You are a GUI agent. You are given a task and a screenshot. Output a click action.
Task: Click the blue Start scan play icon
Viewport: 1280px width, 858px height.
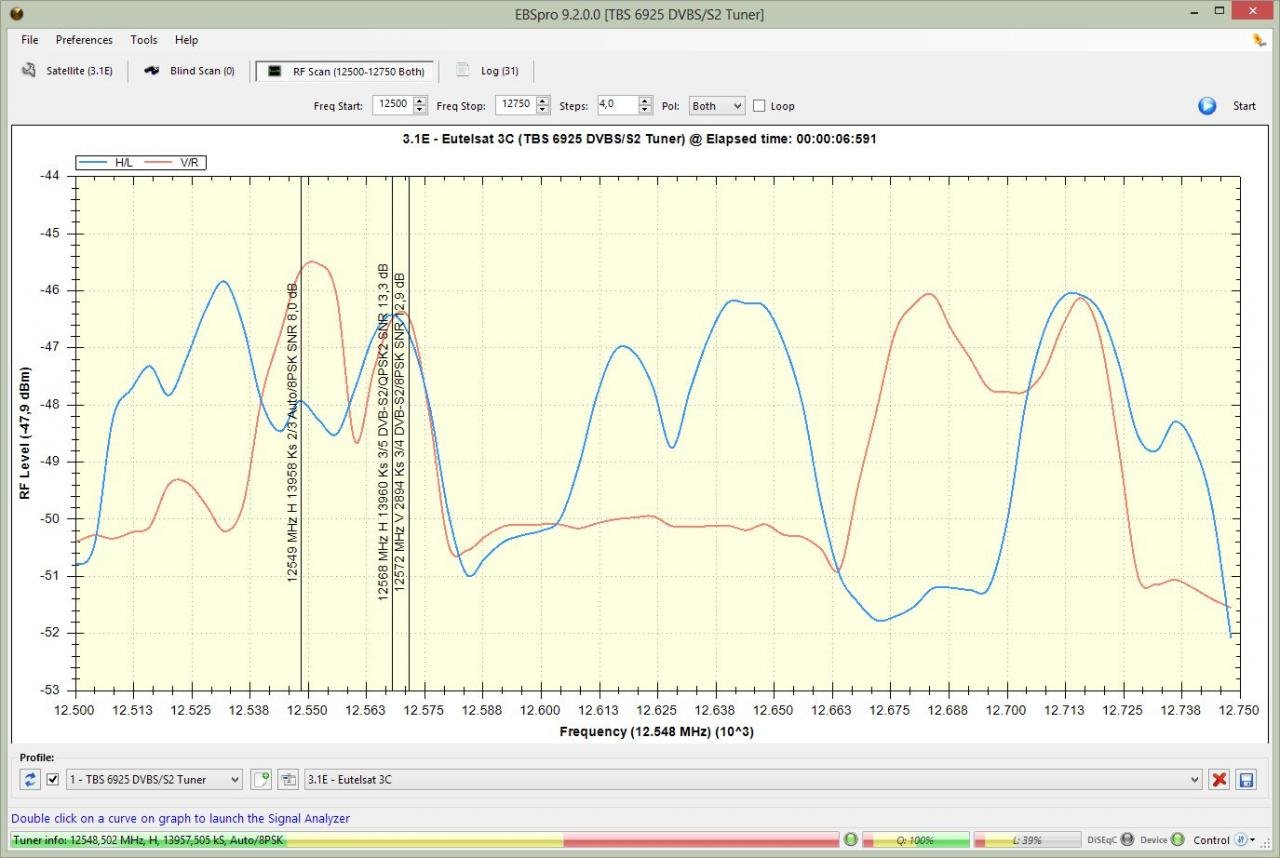pos(1207,106)
